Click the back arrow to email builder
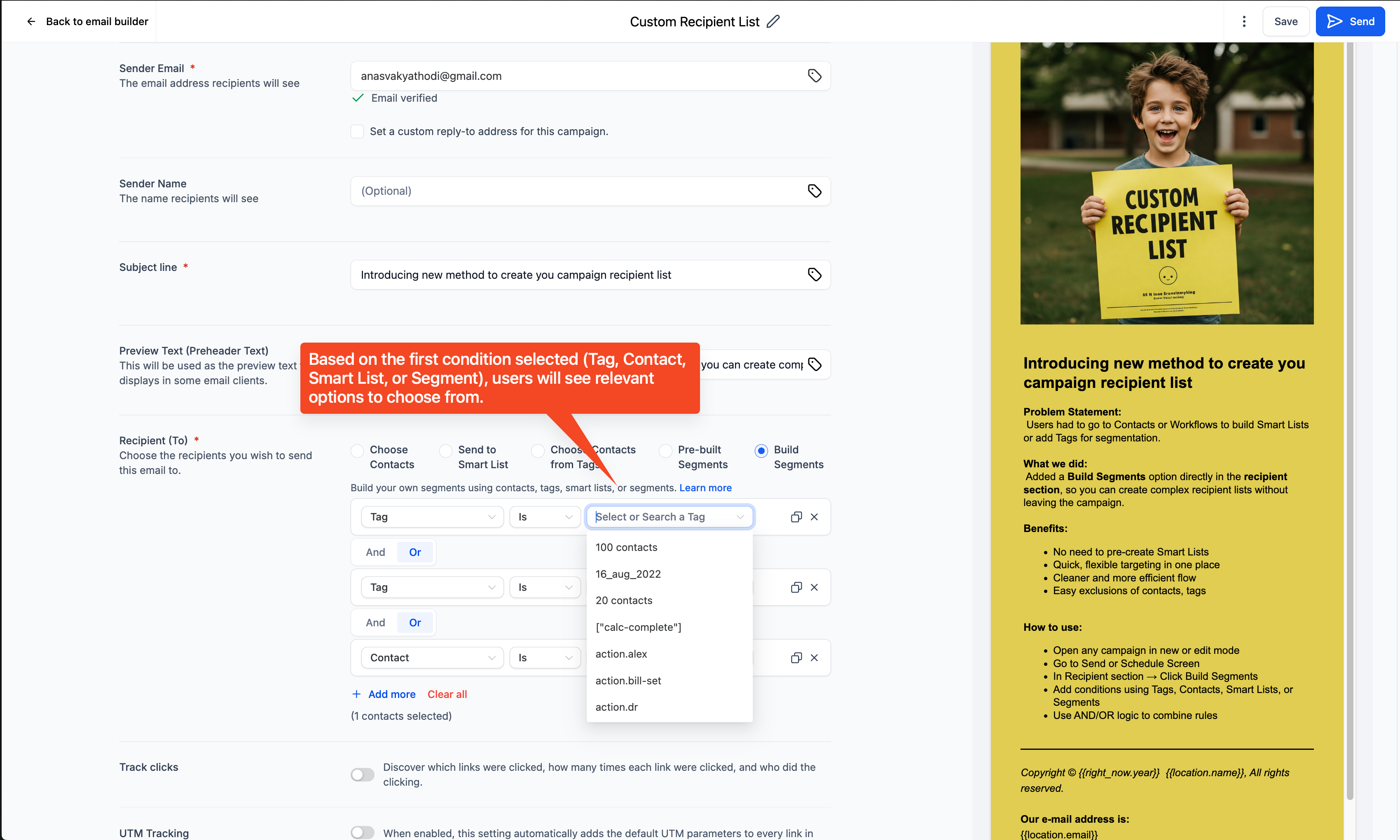Screen dimensions: 1400x840 click(31, 21)
